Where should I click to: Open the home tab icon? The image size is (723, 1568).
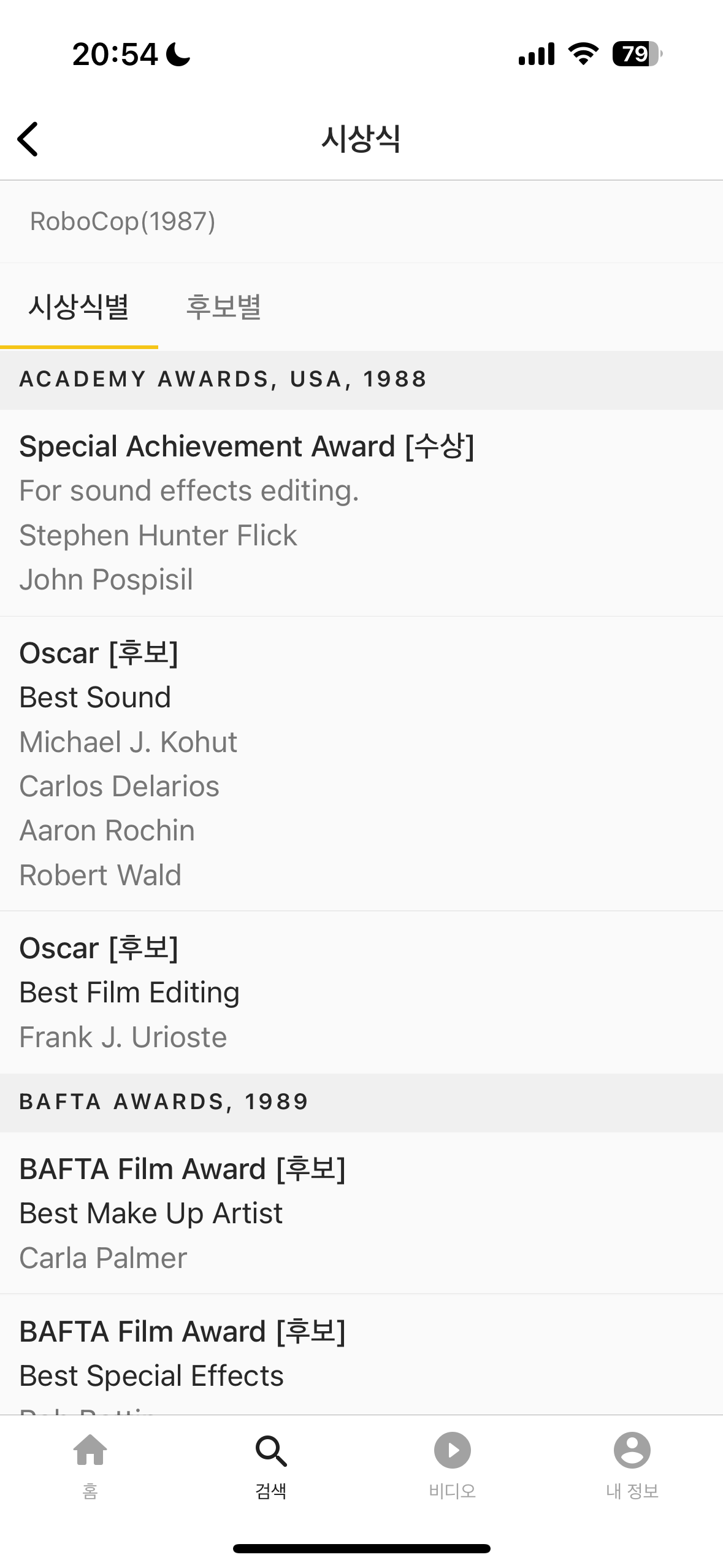[90, 1450]
